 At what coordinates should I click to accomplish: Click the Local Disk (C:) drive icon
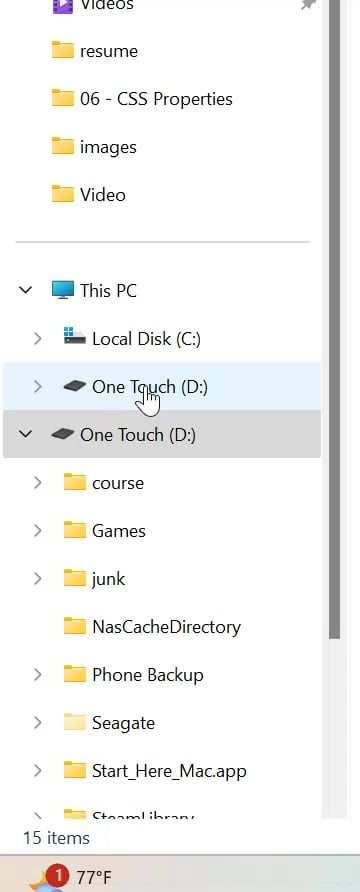tap(75, 337)
